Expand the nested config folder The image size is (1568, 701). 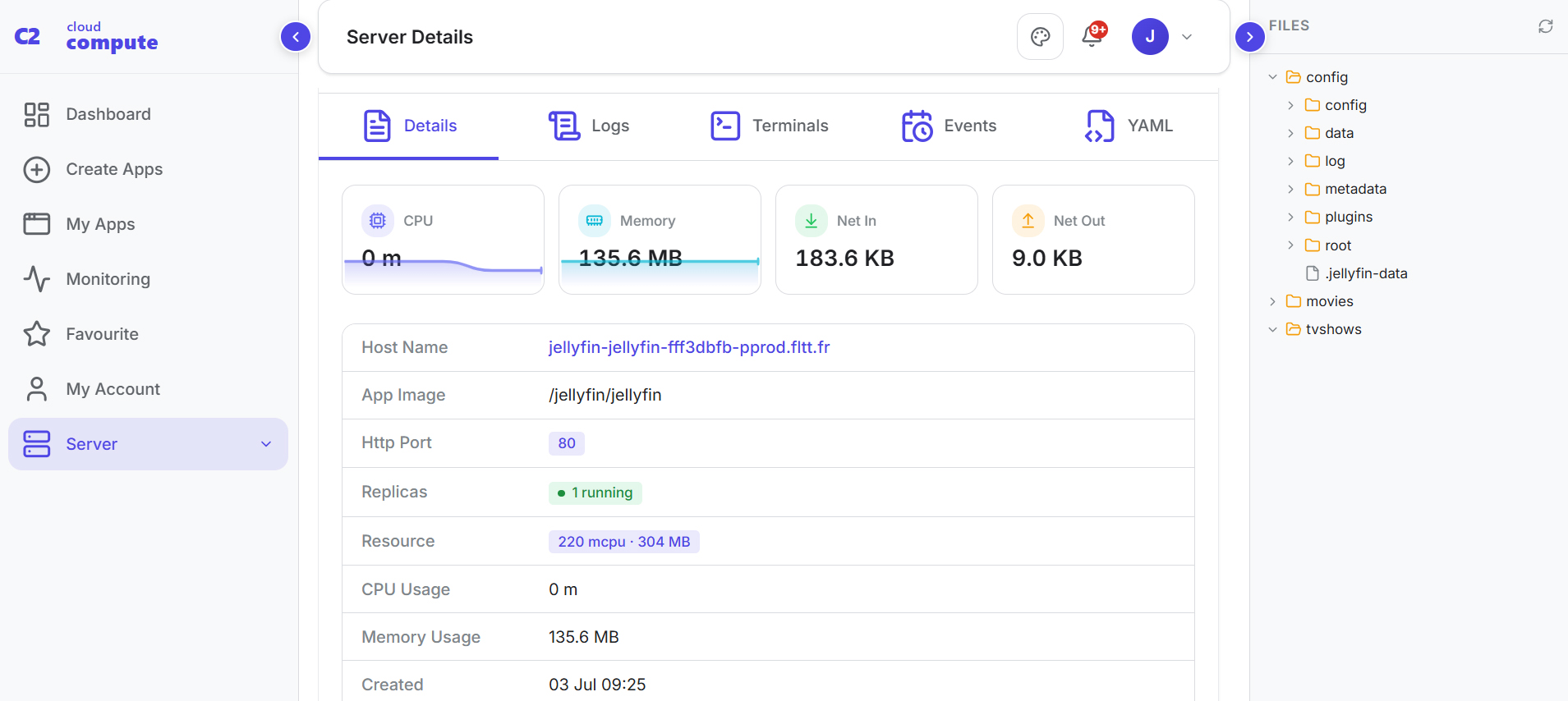tap(1290, 105)
